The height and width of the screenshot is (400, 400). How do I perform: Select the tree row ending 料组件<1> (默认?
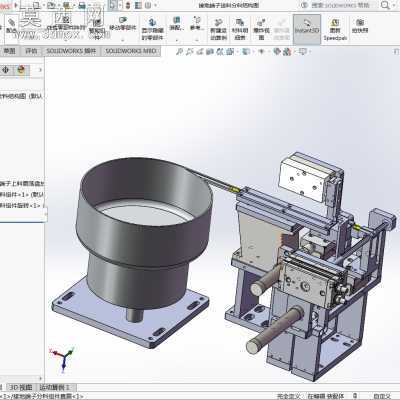point(22,194)
